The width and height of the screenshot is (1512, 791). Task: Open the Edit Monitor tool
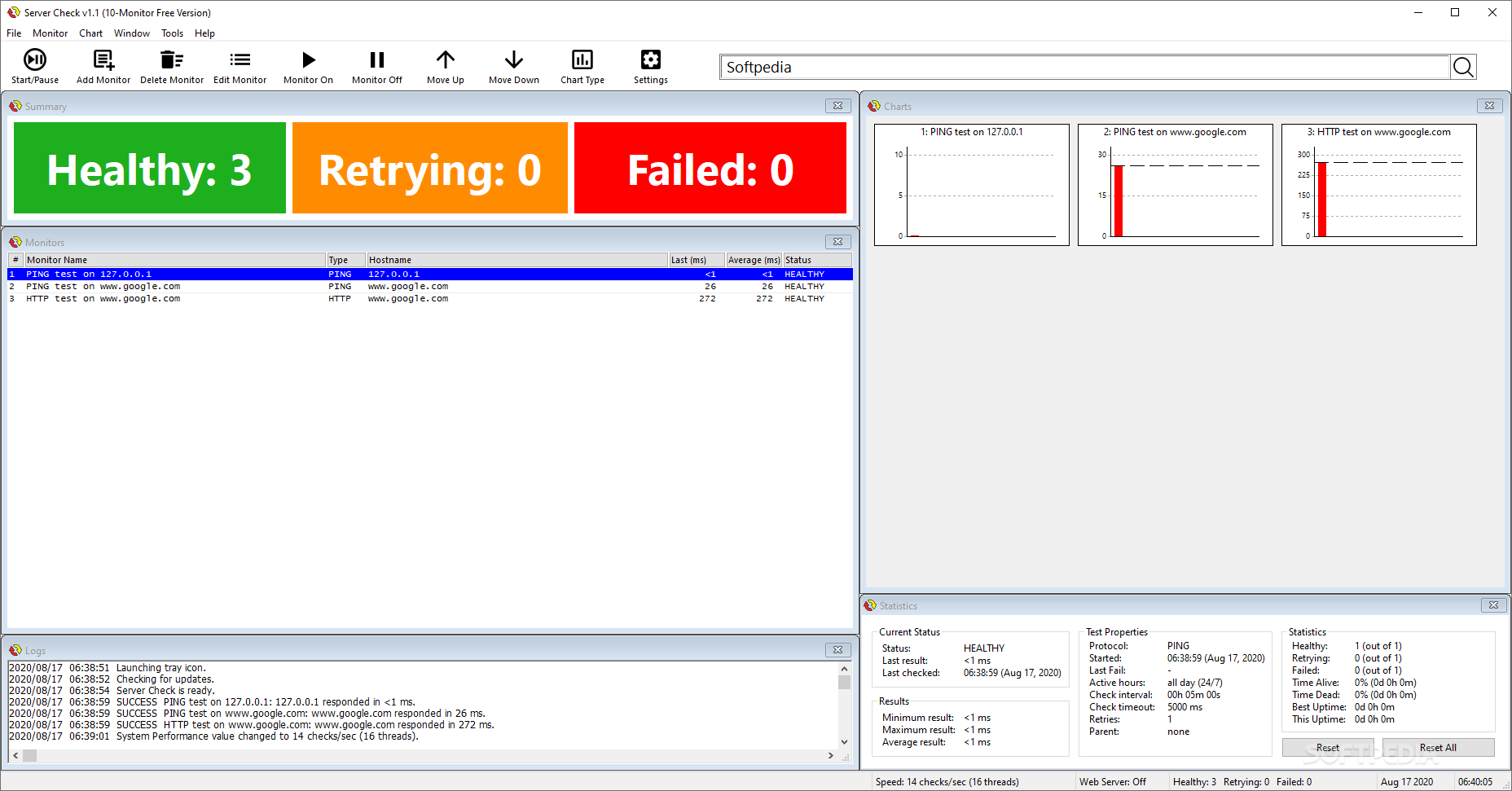(x=240, y=66)
